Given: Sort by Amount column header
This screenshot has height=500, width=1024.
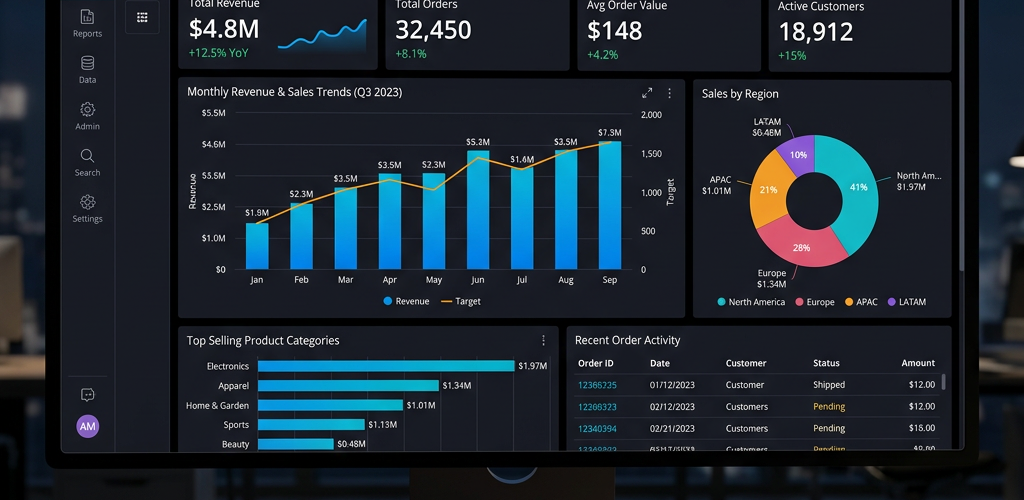Looking at the screenshot, I should coord(918,363).
